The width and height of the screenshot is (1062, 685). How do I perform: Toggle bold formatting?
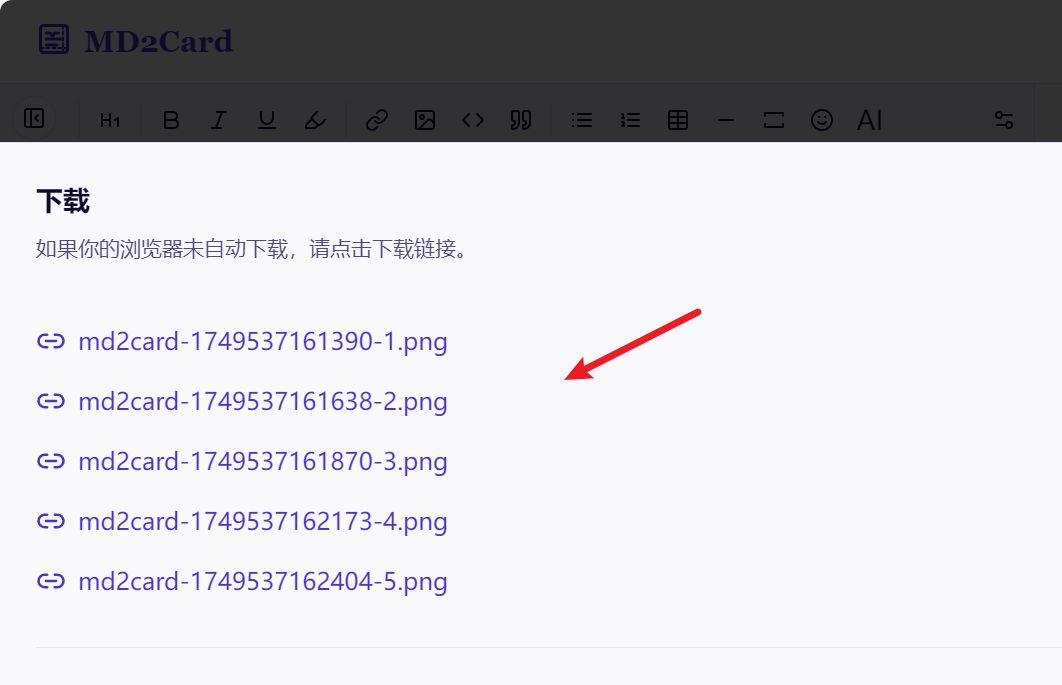[x=171, y=120]
